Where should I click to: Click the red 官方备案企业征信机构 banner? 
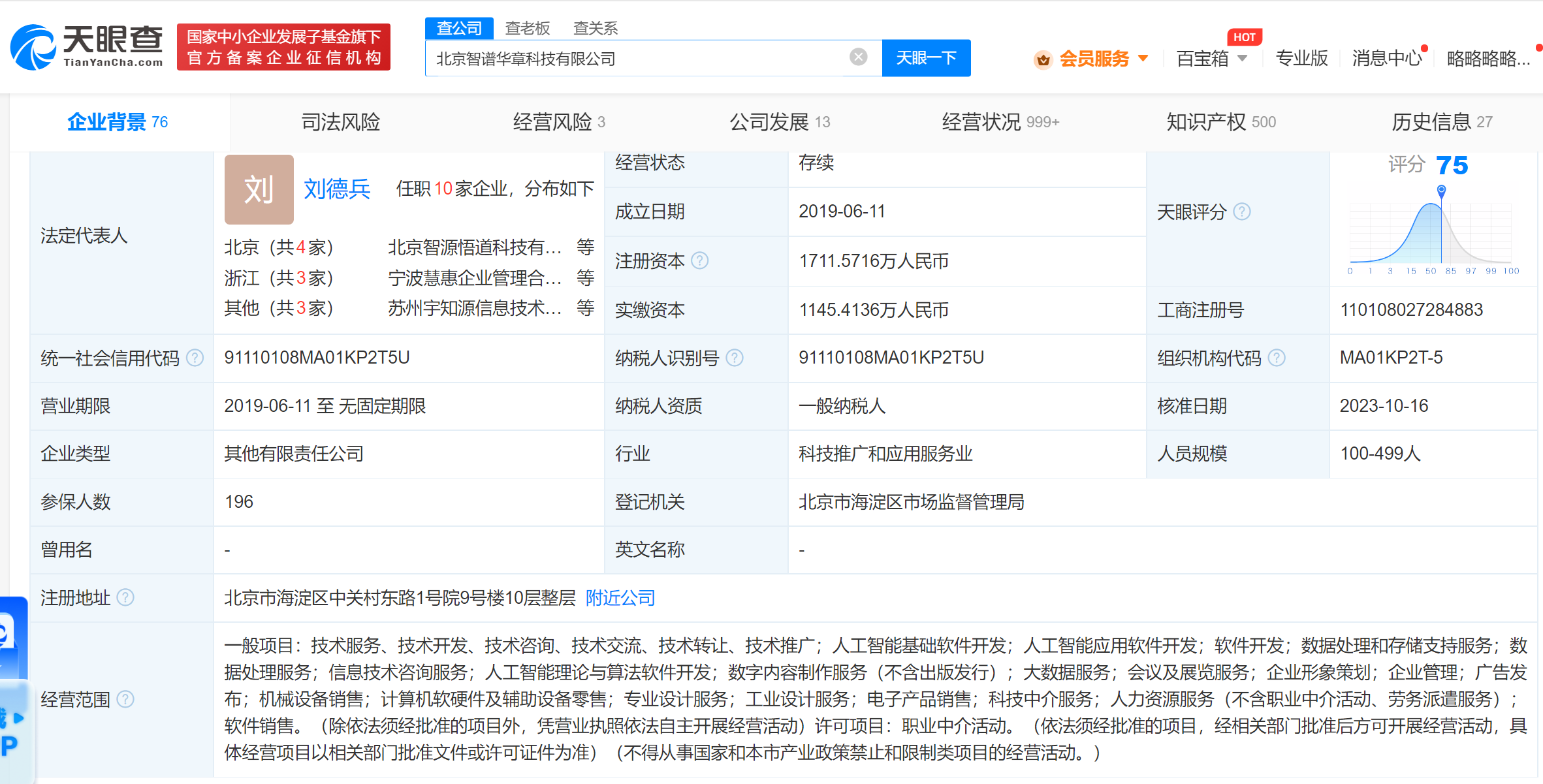click(283, 47)
